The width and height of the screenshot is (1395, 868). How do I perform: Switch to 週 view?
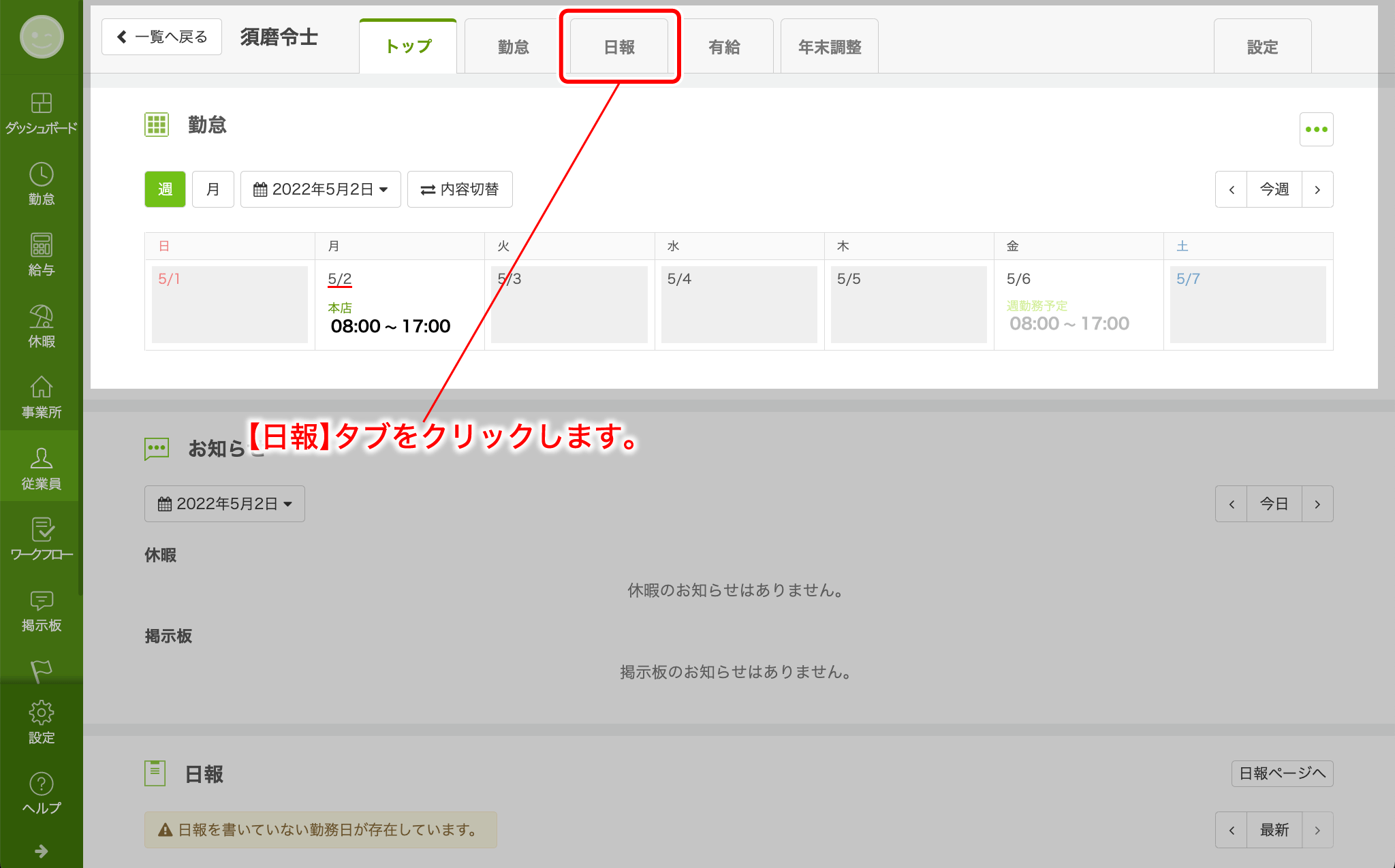click(165, 189)
